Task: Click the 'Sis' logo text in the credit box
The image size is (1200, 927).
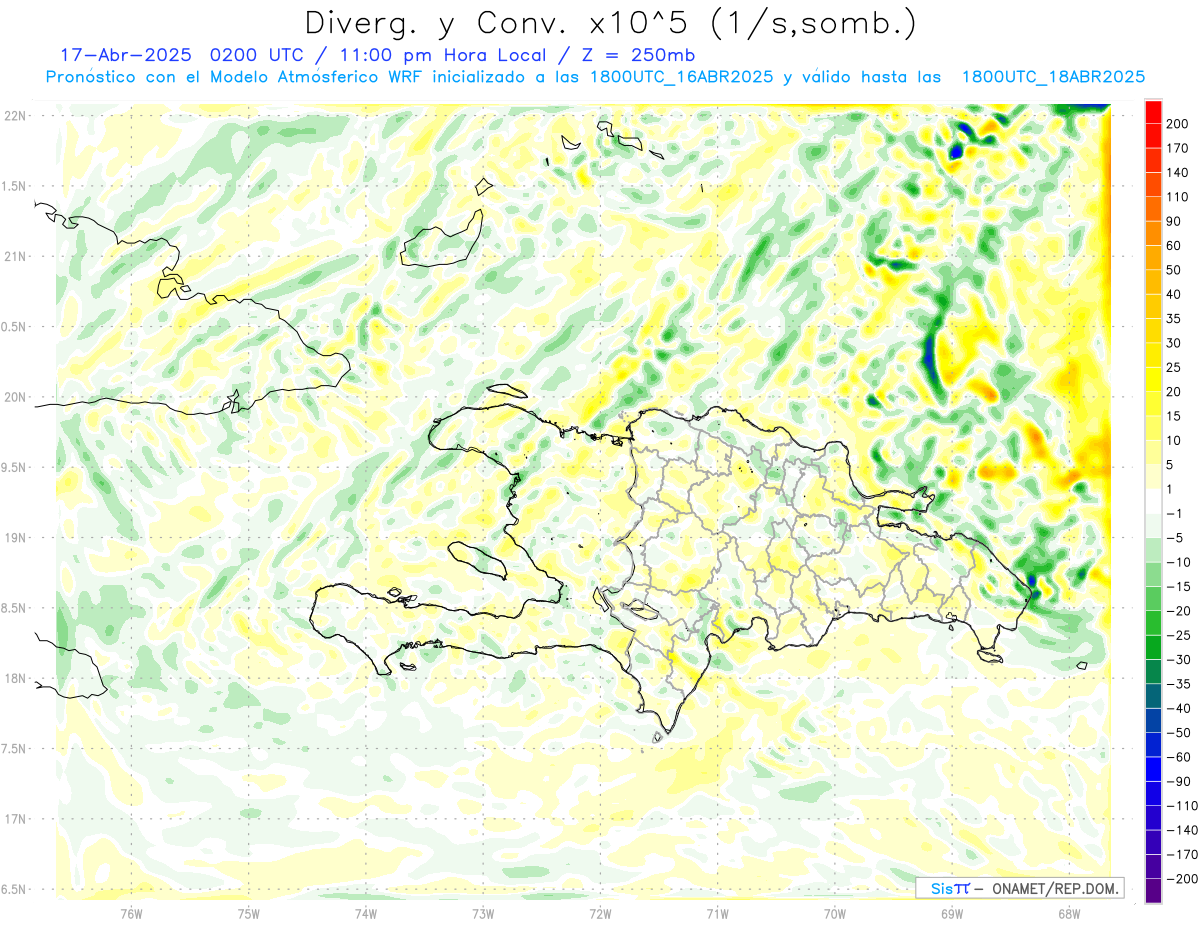Action: [x=941, y=888]
